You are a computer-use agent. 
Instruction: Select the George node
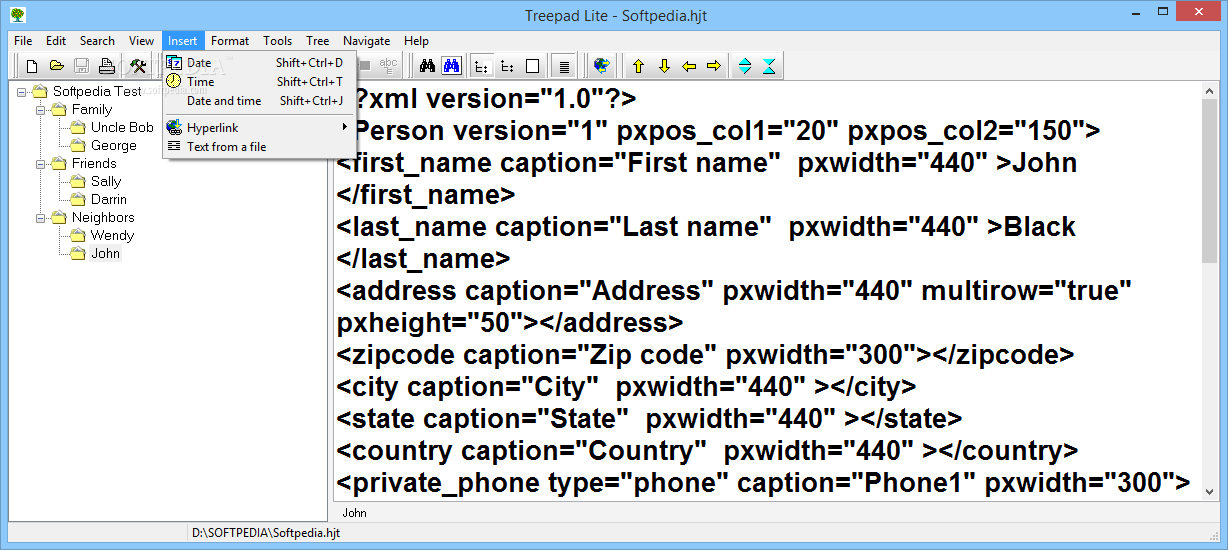[114, 145]
